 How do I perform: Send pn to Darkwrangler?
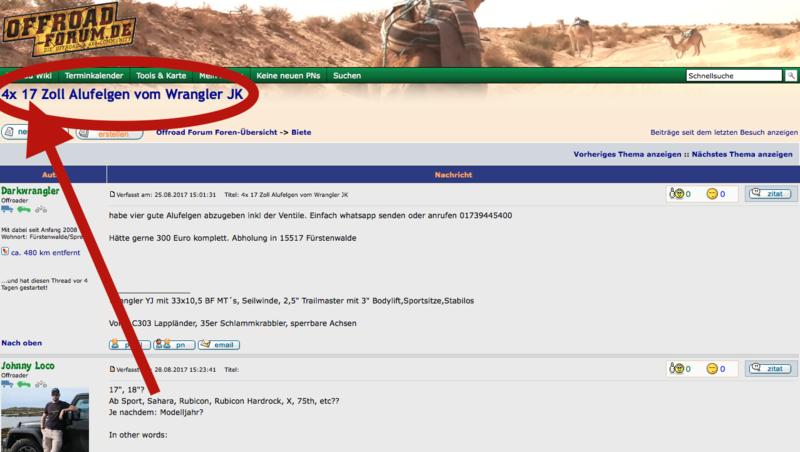(174, 345)
